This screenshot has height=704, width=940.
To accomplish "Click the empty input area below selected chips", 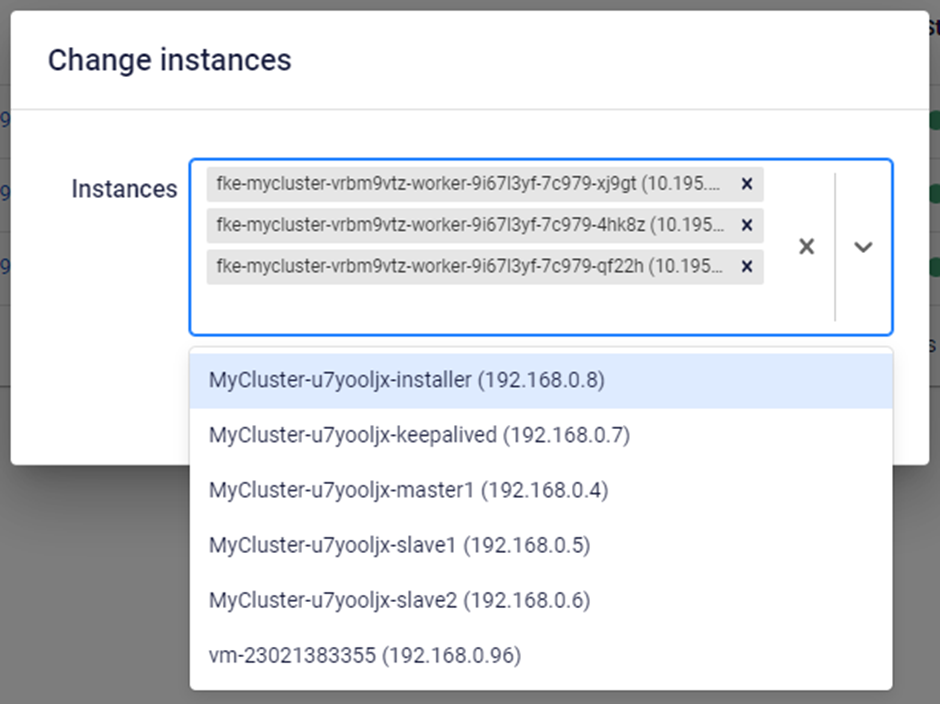I will [480, 308].
